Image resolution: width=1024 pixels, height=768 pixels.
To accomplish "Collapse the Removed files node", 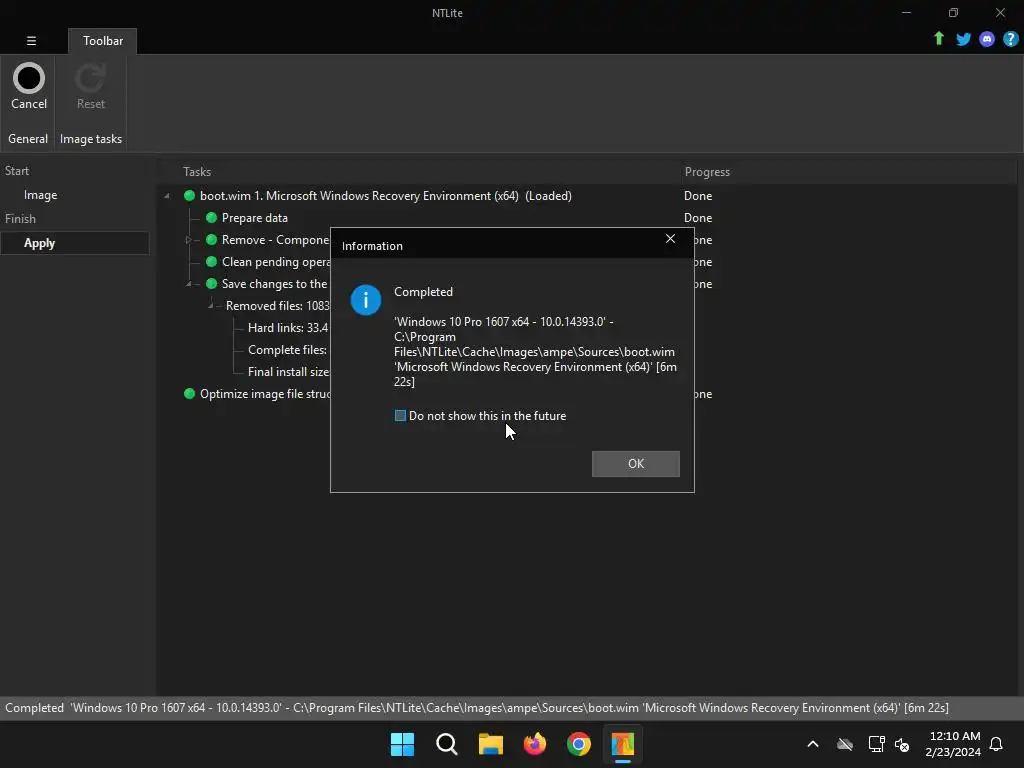I will pyautogui.click(x=210, y=306).
